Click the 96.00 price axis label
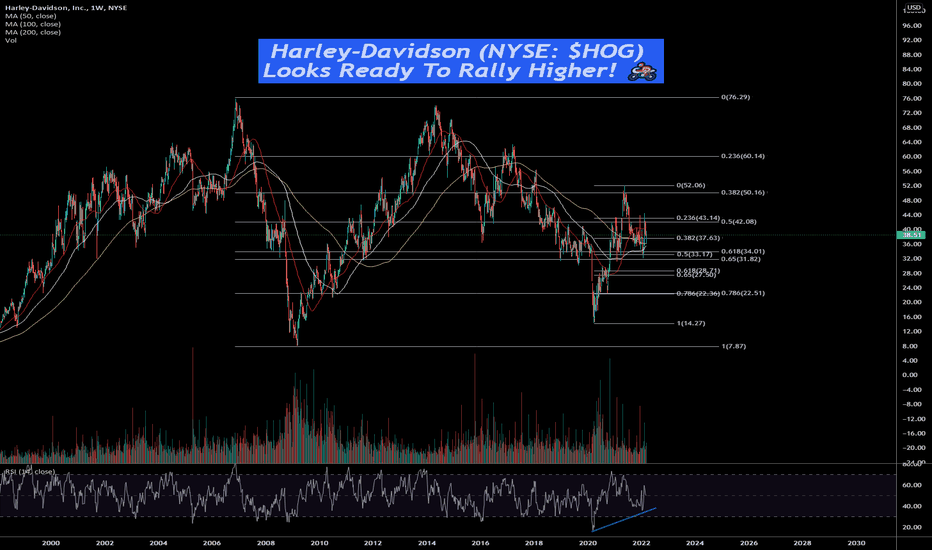Screen dimensions: 932x550 click(911, 26)
